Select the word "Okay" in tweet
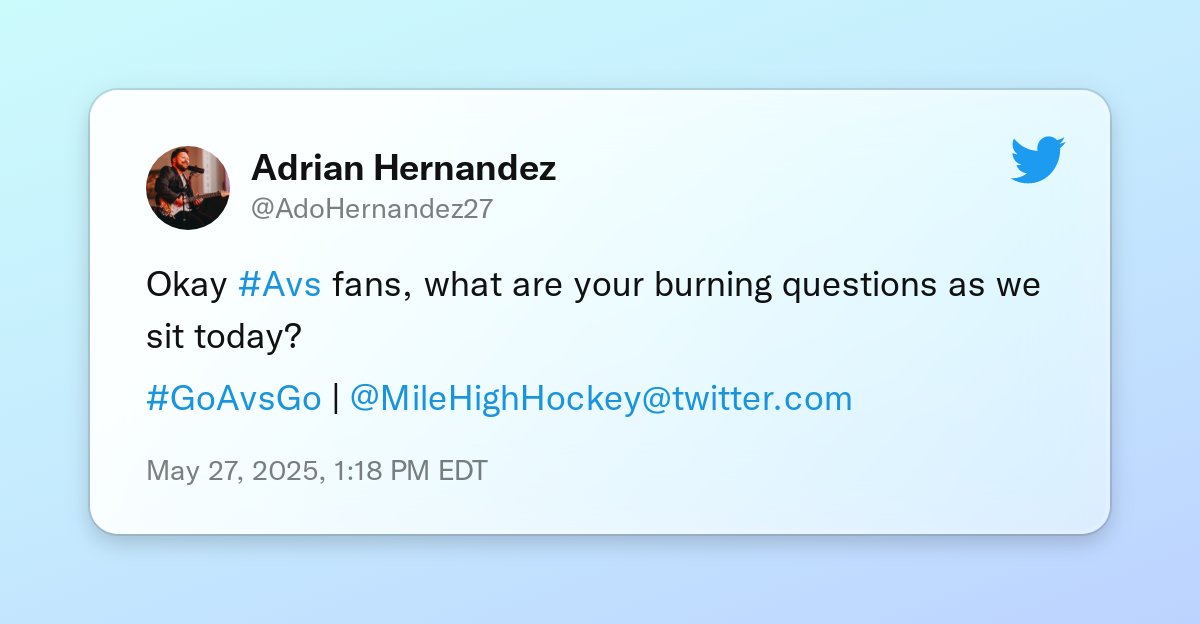Image resolution: width=1200 pixels, height=624 pixels. click(188, 286)
